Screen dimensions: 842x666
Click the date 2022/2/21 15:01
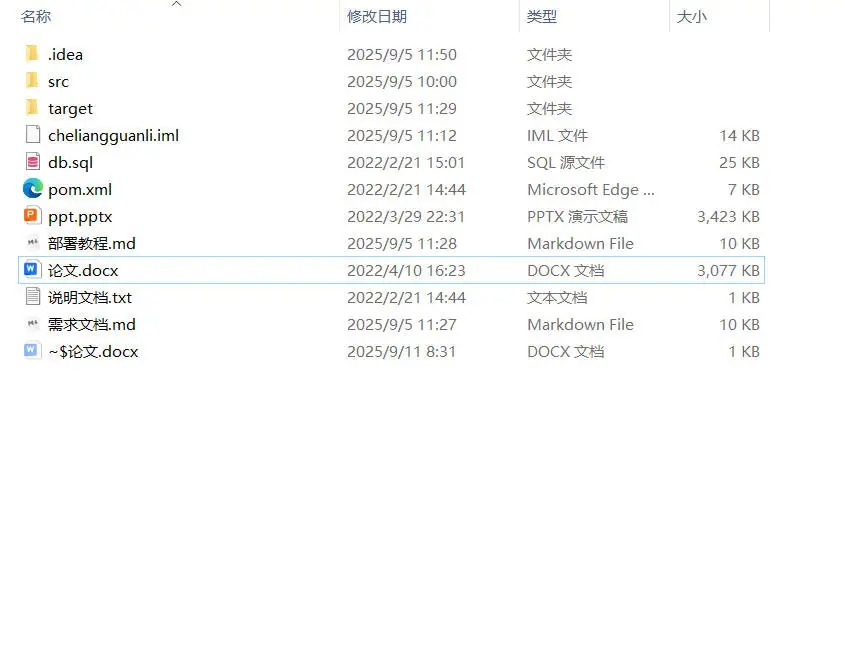tap(406, 162)
